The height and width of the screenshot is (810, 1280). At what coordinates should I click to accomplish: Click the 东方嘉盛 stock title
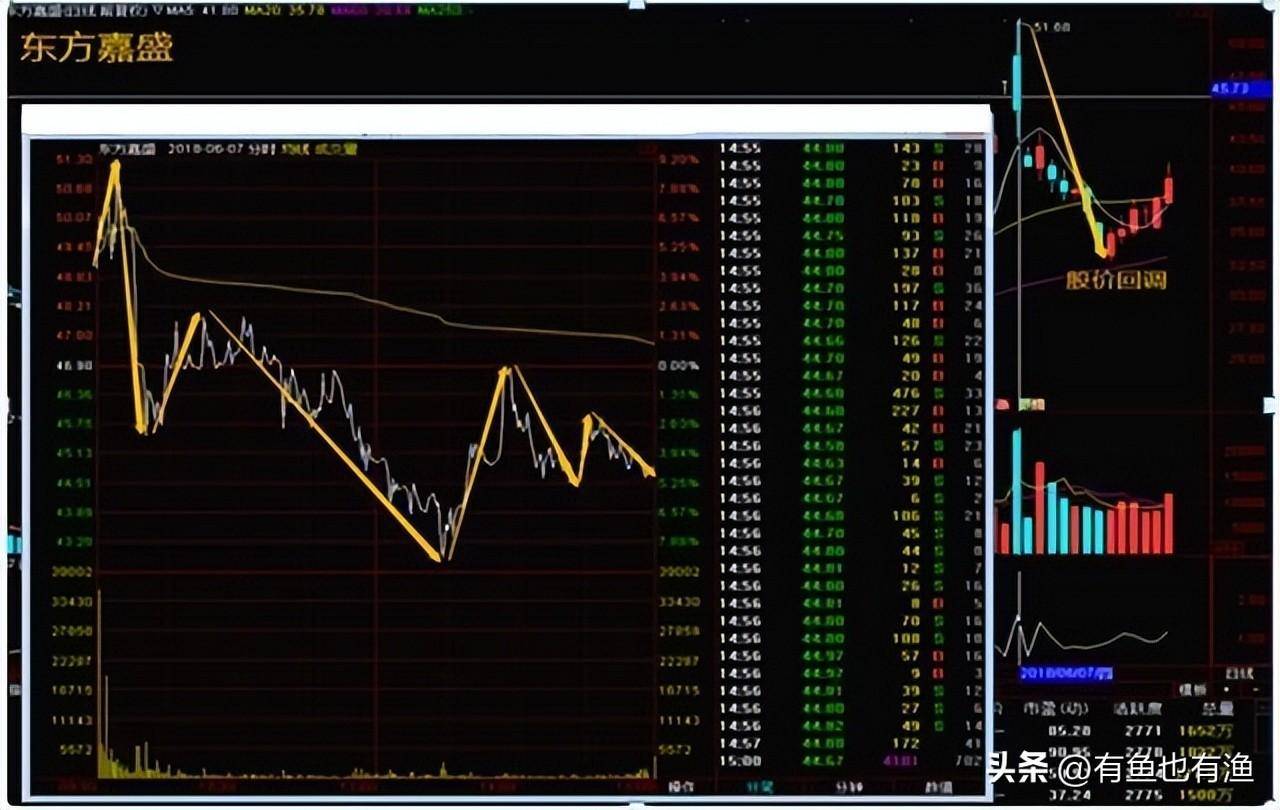tap(97, 49)
